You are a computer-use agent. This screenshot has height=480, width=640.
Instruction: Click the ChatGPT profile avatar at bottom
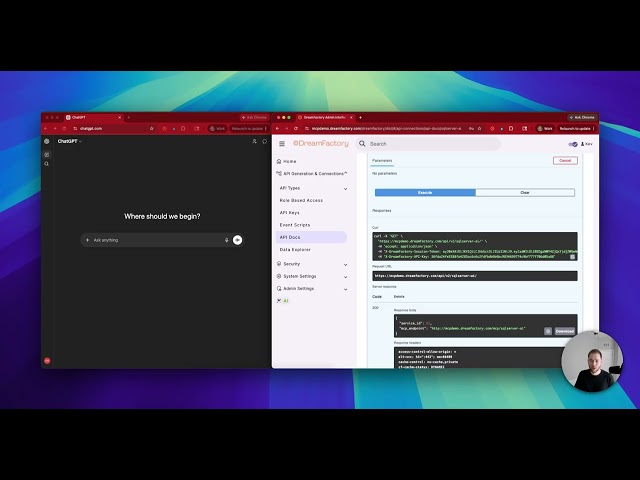pyautogui.click(x=47, y=361)
